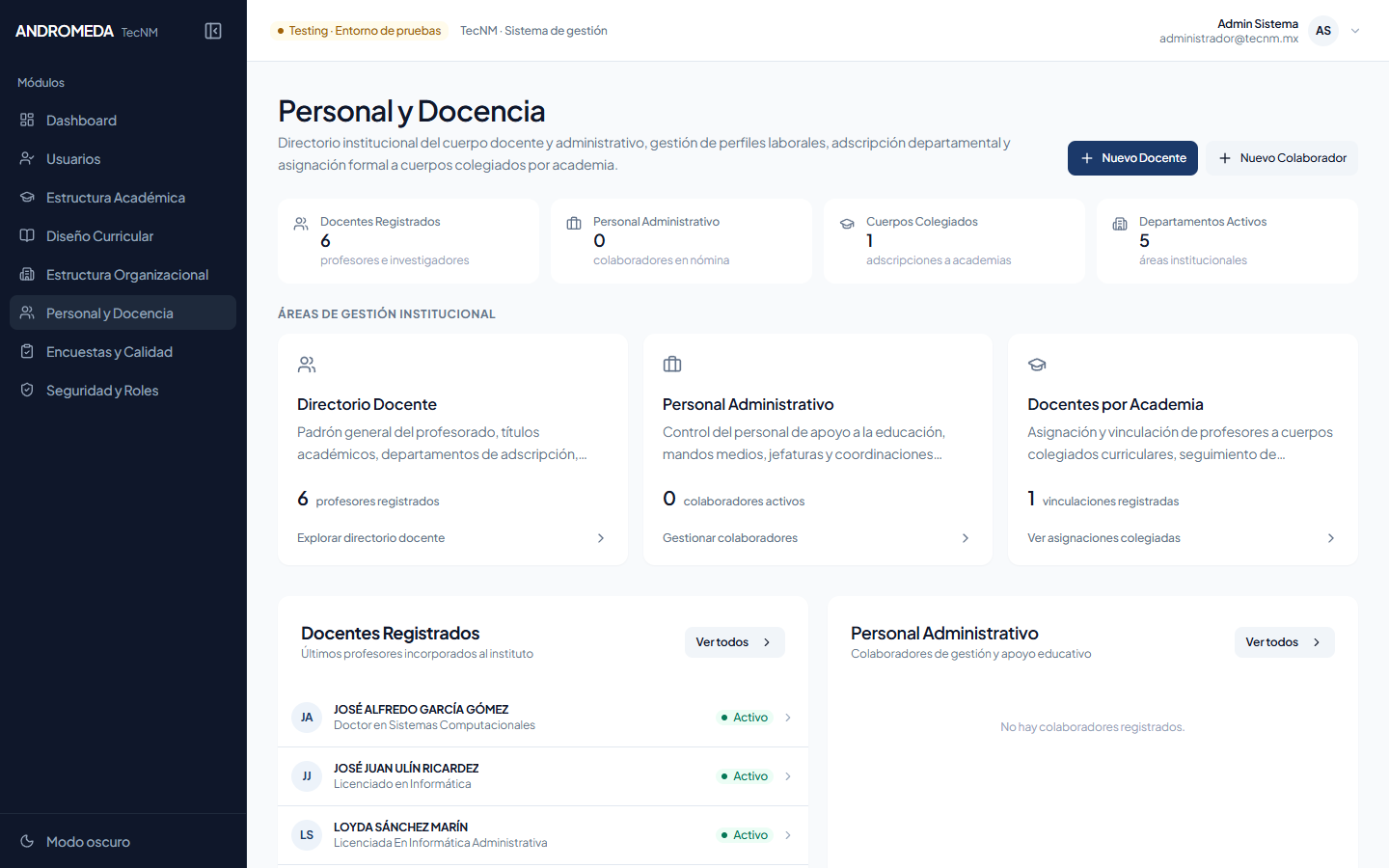This screenshot has height=868, width=1389.
Task: Click the Nuevo Docente button
Action: click(x=1132, y=158)
